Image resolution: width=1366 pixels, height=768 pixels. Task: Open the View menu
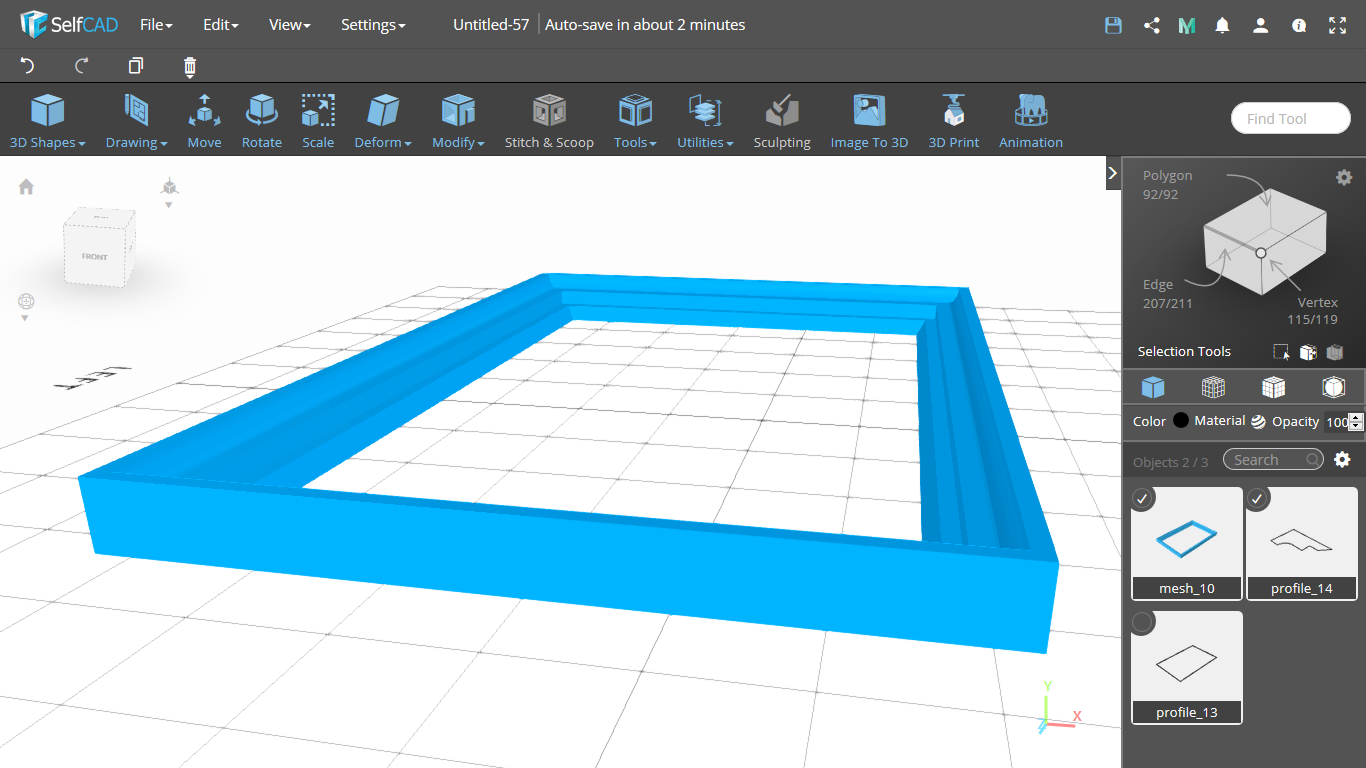[x=289, y=25]
